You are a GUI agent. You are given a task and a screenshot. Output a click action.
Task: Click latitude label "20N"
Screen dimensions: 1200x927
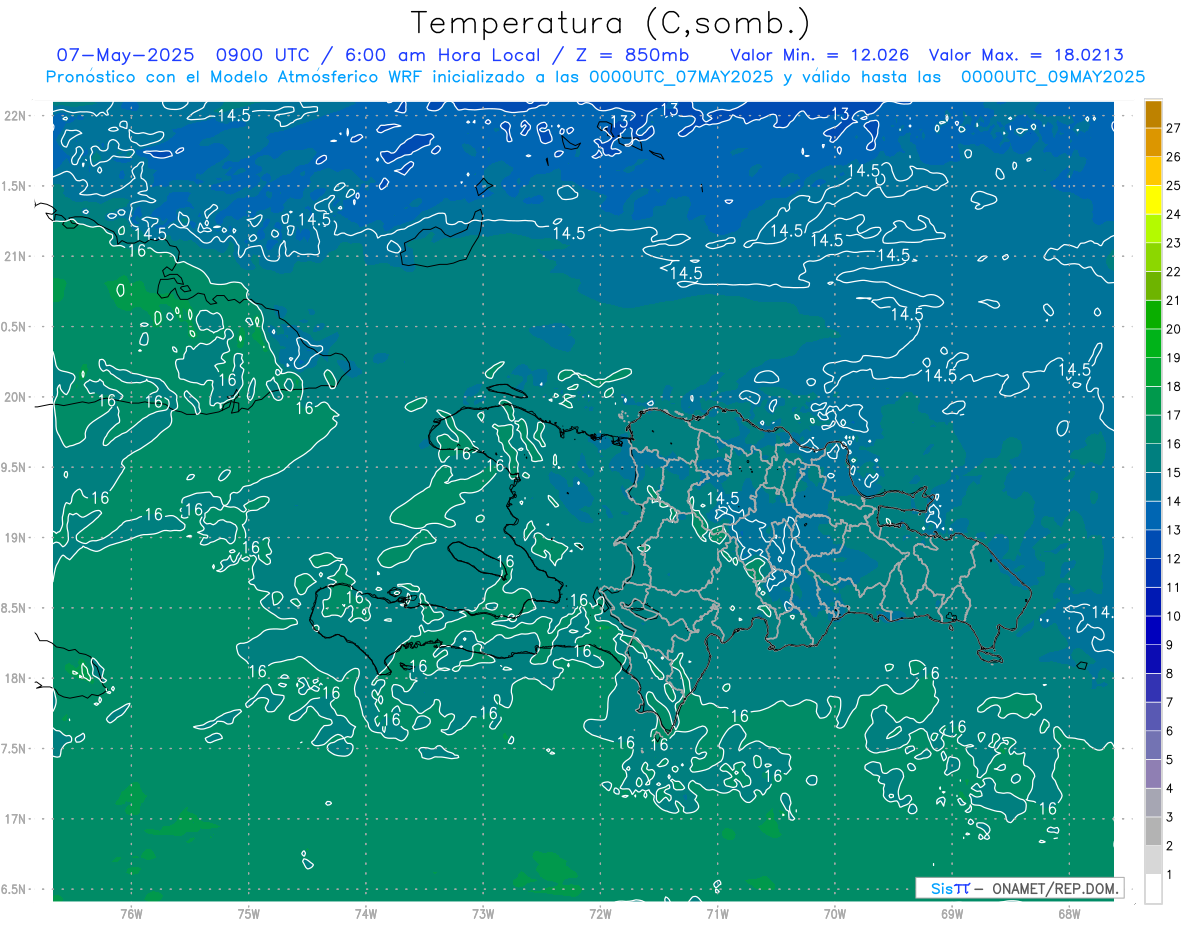(x=15, y=398)
